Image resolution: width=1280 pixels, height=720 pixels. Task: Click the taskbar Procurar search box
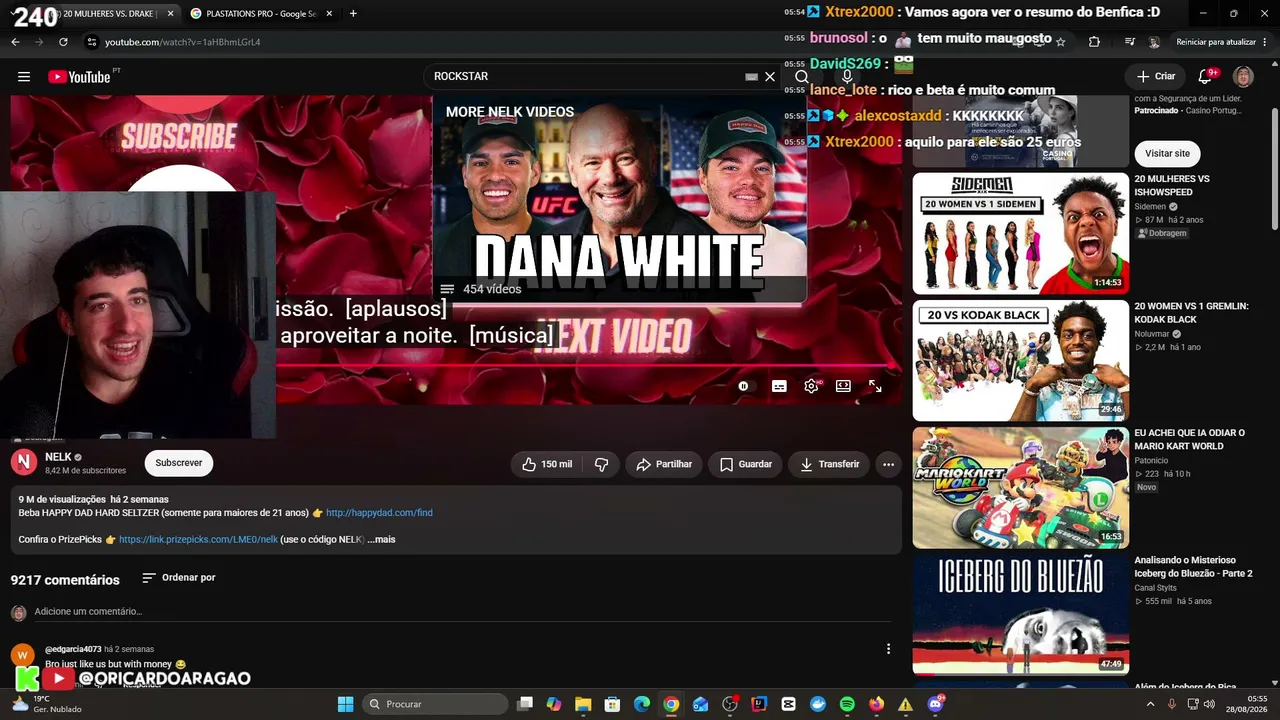point(436,704)
